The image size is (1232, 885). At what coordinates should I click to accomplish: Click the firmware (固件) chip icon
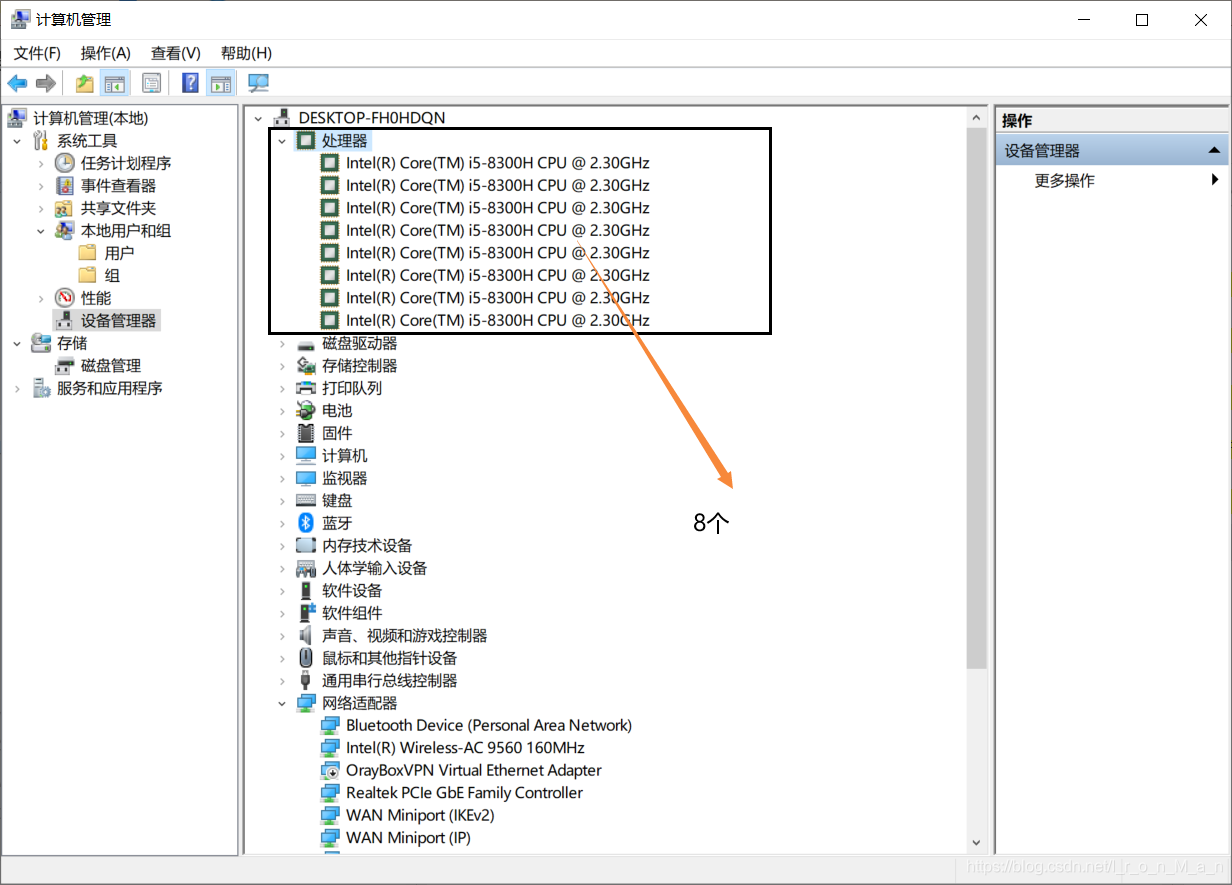[x=306, y=433]
